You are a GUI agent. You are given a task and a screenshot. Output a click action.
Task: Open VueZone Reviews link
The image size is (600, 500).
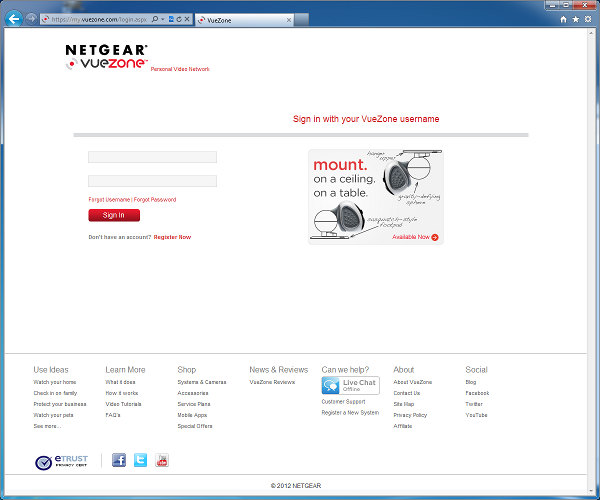pos(272,382)
